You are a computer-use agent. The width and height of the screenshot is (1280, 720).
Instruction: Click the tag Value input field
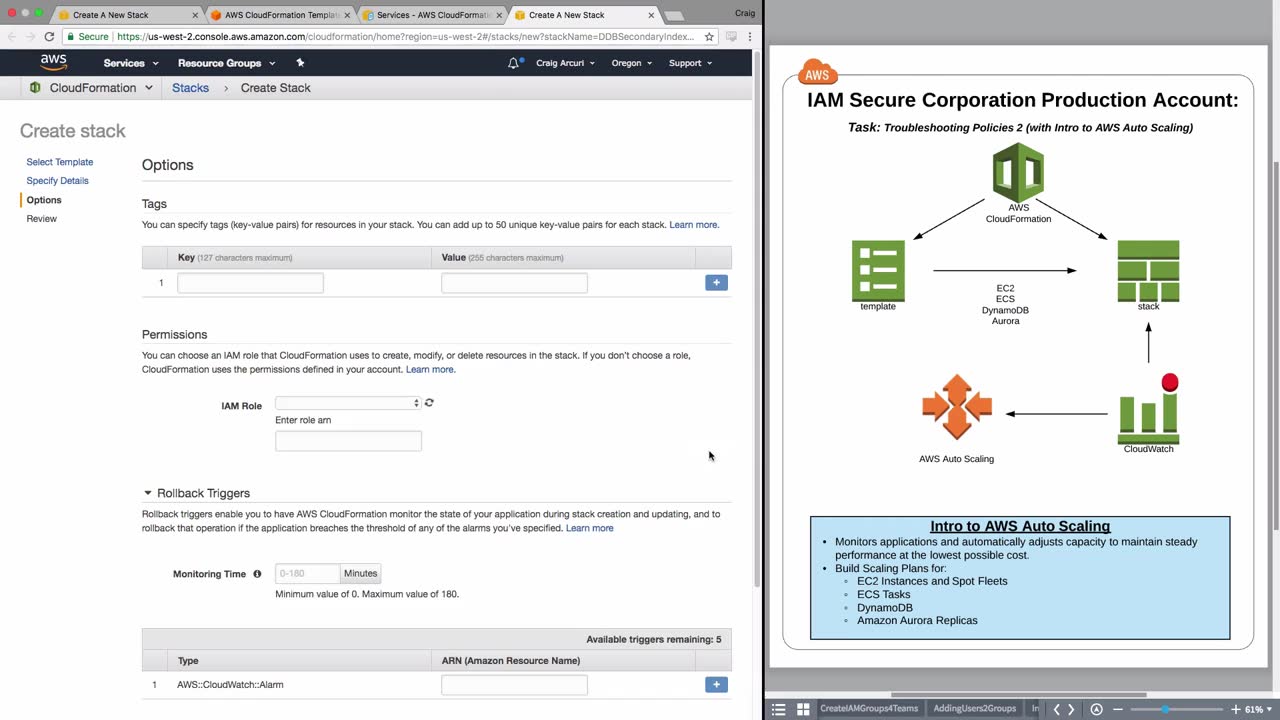point(514,283)
